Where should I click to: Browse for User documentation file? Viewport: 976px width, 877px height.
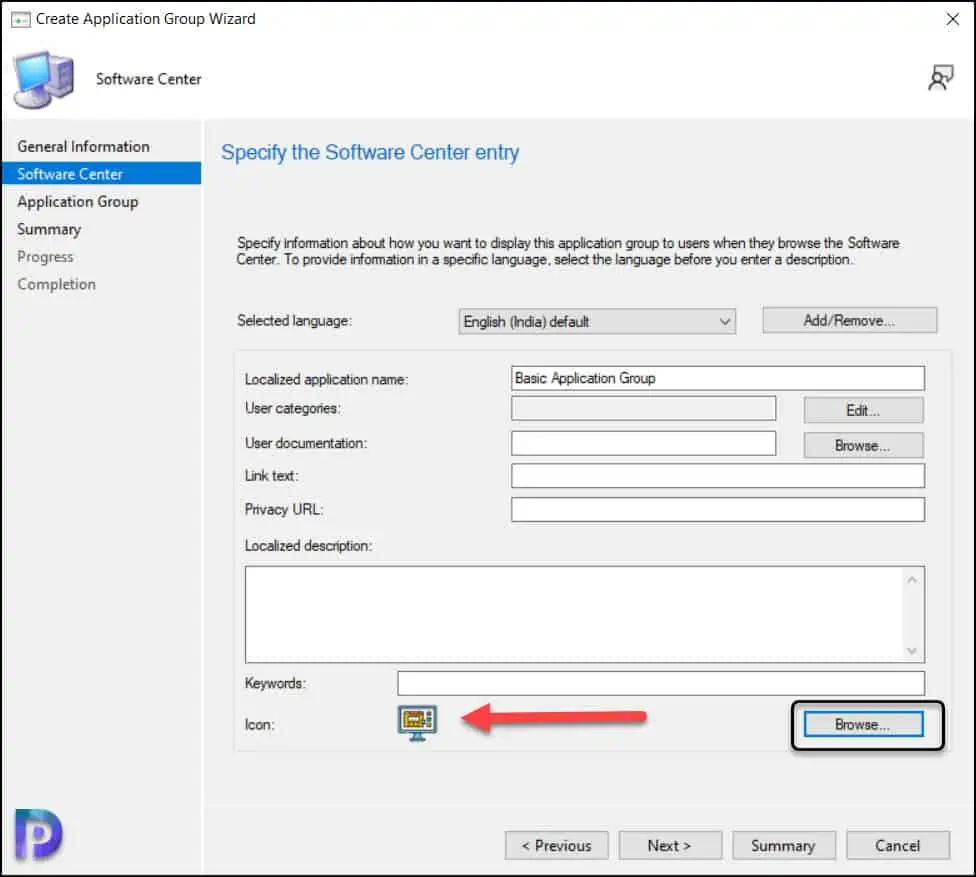[x=863, y=446]
